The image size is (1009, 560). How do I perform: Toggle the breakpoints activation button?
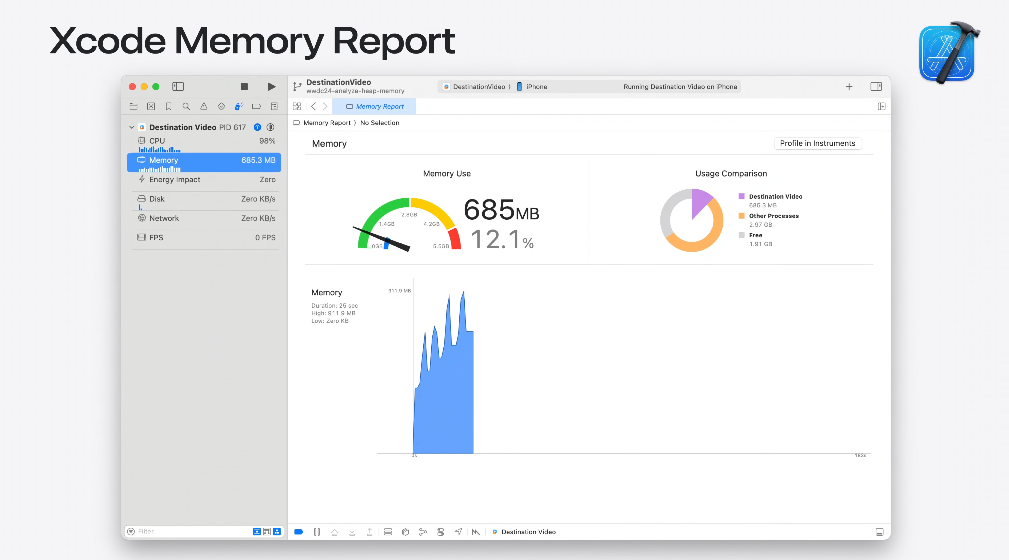coord(299,532)
